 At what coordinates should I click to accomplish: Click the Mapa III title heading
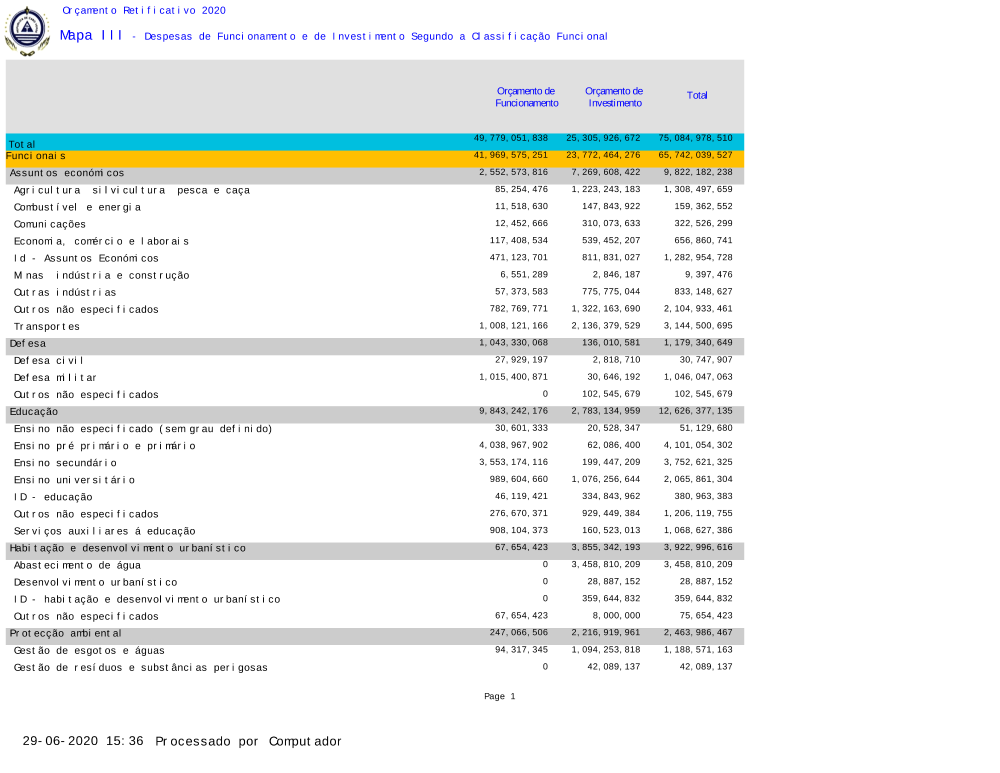pyautogui.click(x=91, y=36)
